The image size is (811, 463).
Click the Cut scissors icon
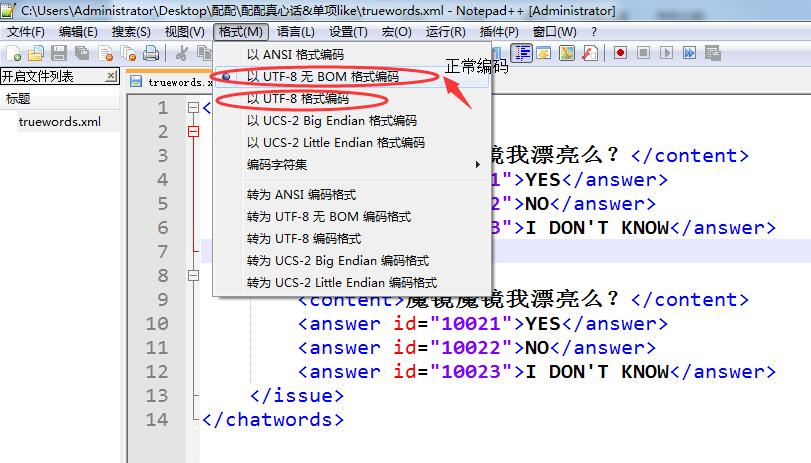click(181, 53)
